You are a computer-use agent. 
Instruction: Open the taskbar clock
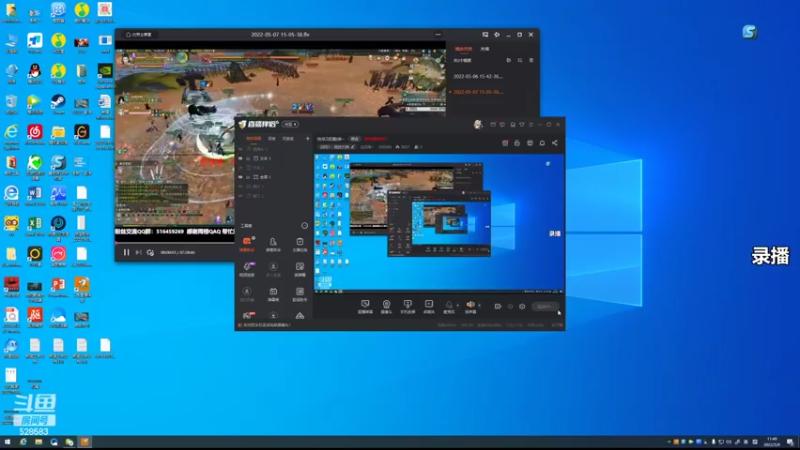[x=772, y=442]
